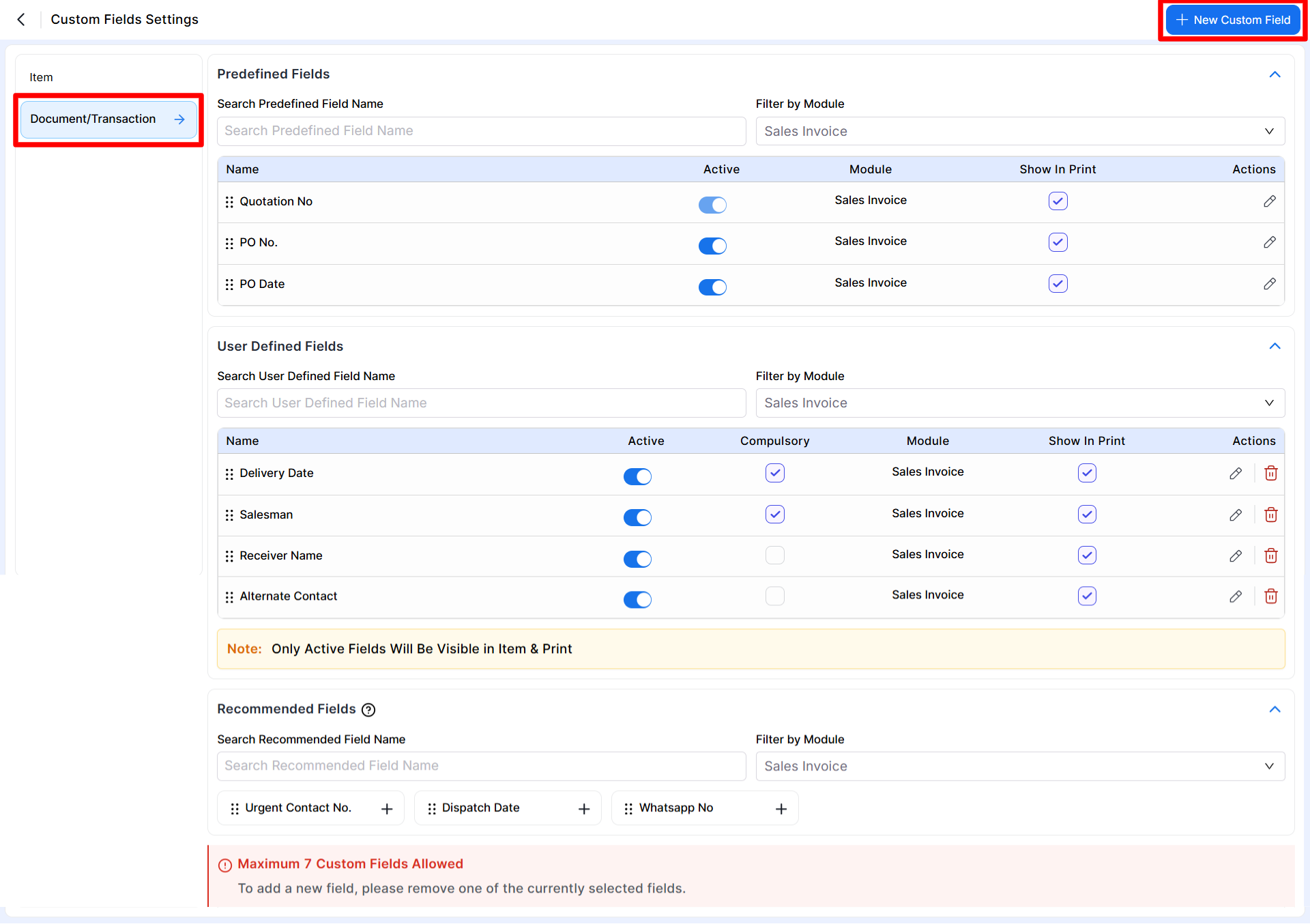Turn off Alternate Contact active switch
1310x924 pixels.
coord(637,599)
